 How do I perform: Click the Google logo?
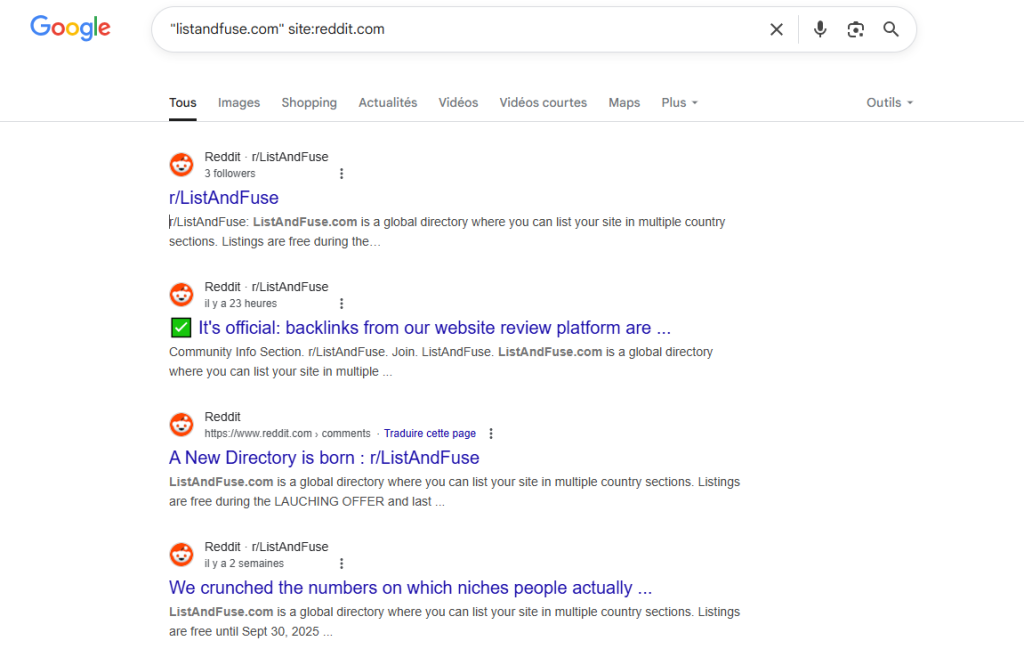tap(71, 28)
